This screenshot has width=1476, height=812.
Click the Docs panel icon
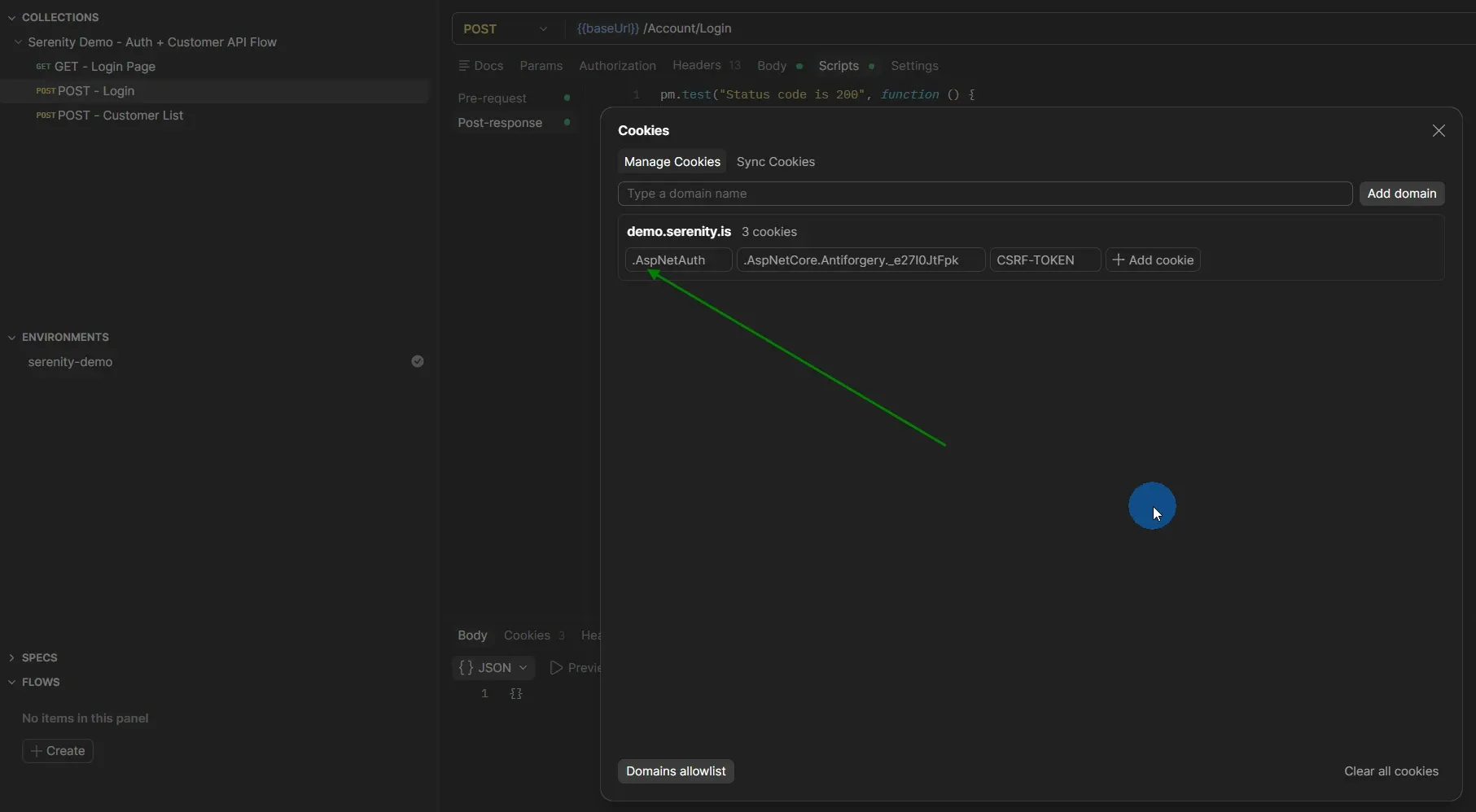tap(465, 65)
